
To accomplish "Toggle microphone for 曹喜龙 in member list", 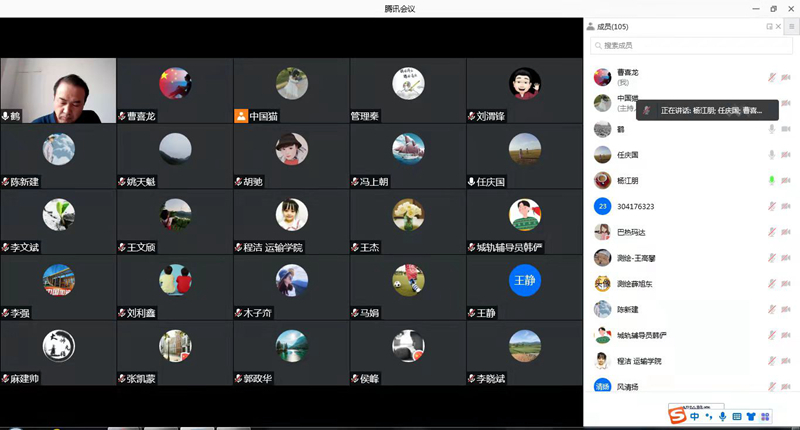I will tap(771, 77).
